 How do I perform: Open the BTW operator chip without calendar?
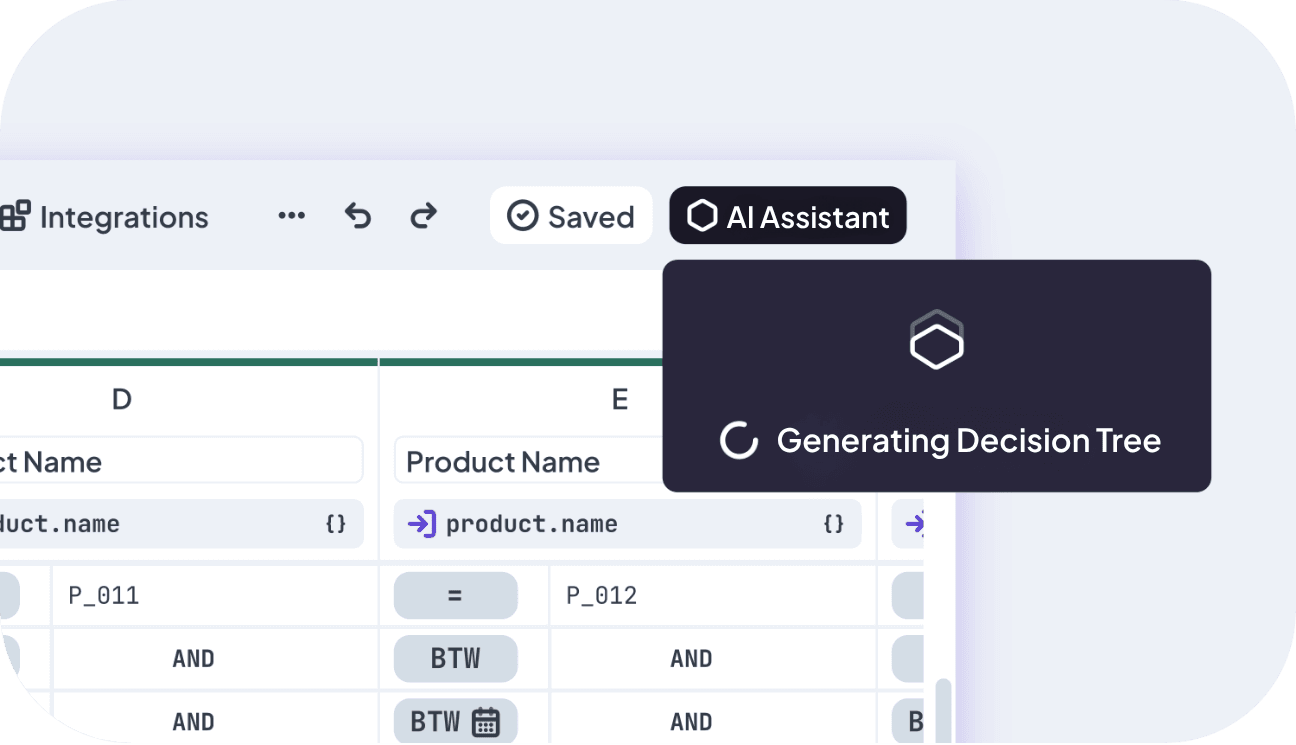(455, 659)
